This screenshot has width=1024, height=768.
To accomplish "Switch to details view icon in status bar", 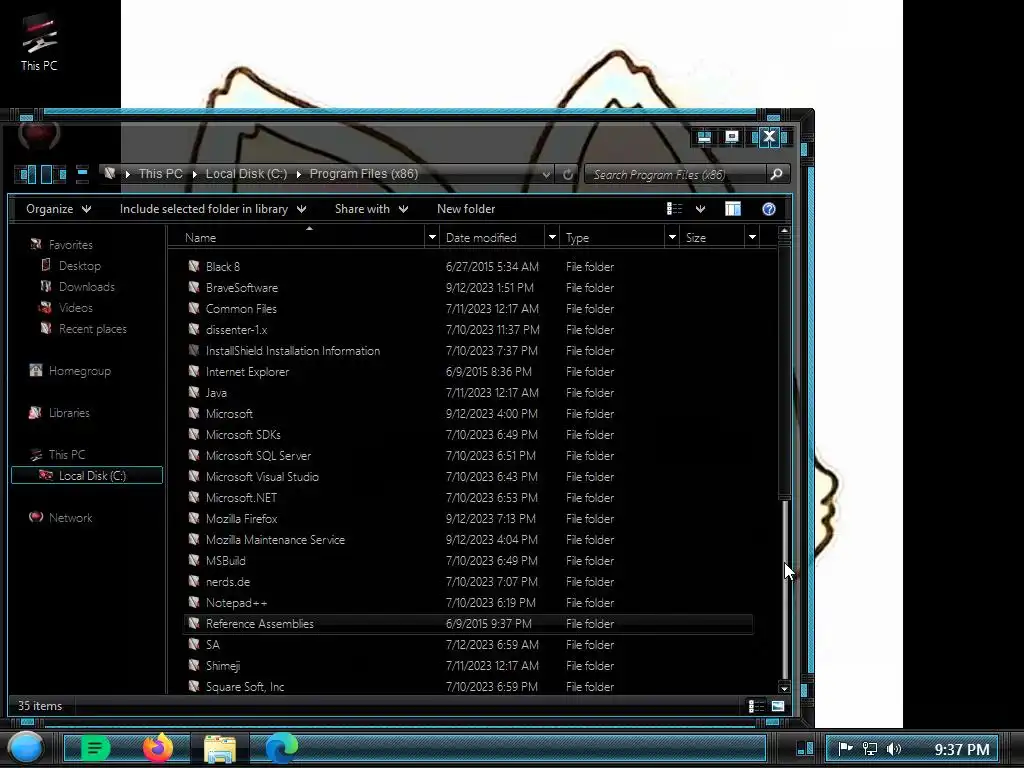I will [x=756, y=706].
